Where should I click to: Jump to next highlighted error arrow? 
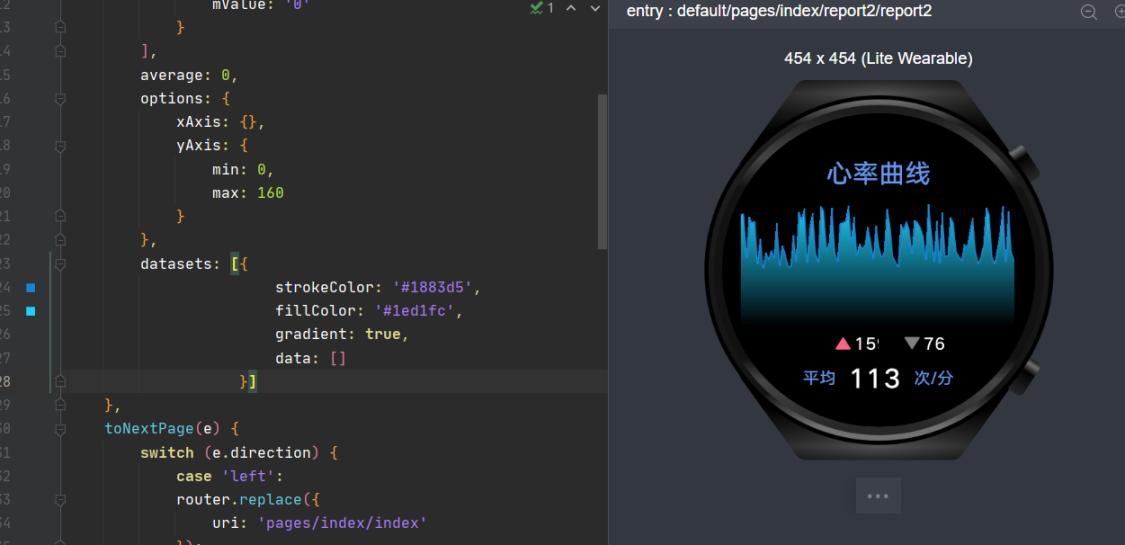[x=595, y=8]
